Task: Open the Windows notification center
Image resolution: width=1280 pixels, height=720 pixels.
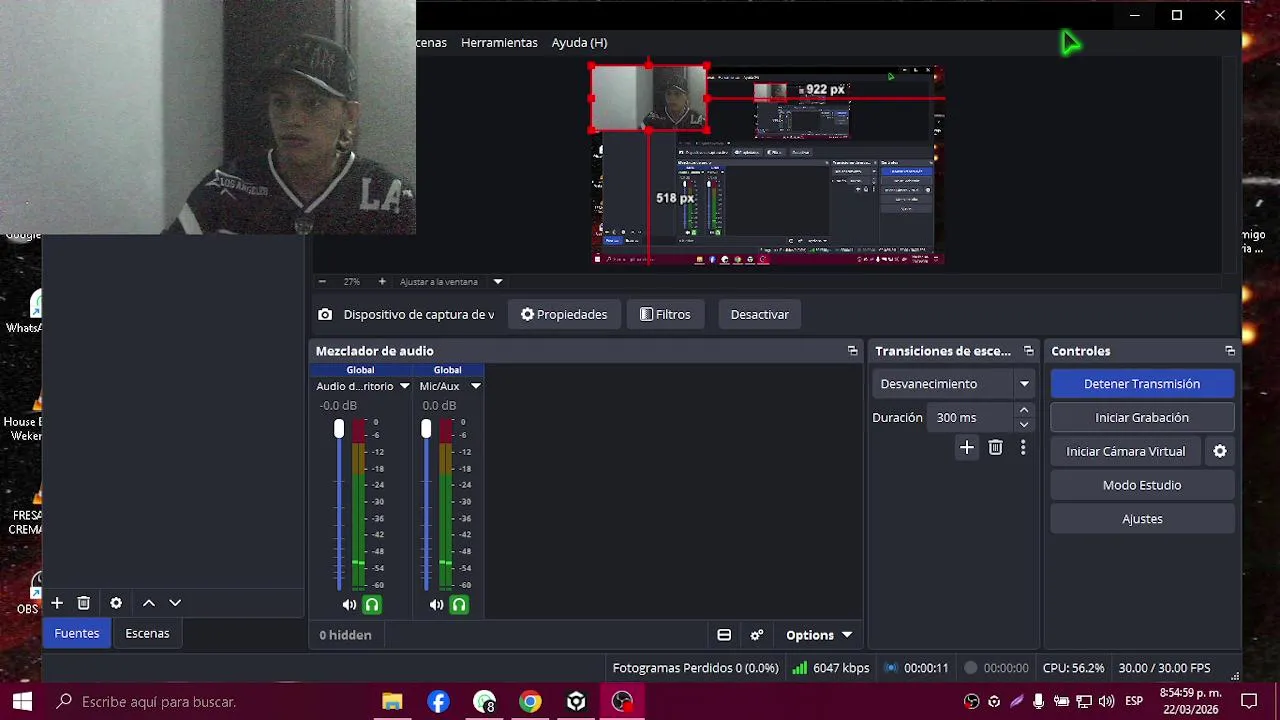Action: (1248, 702)
